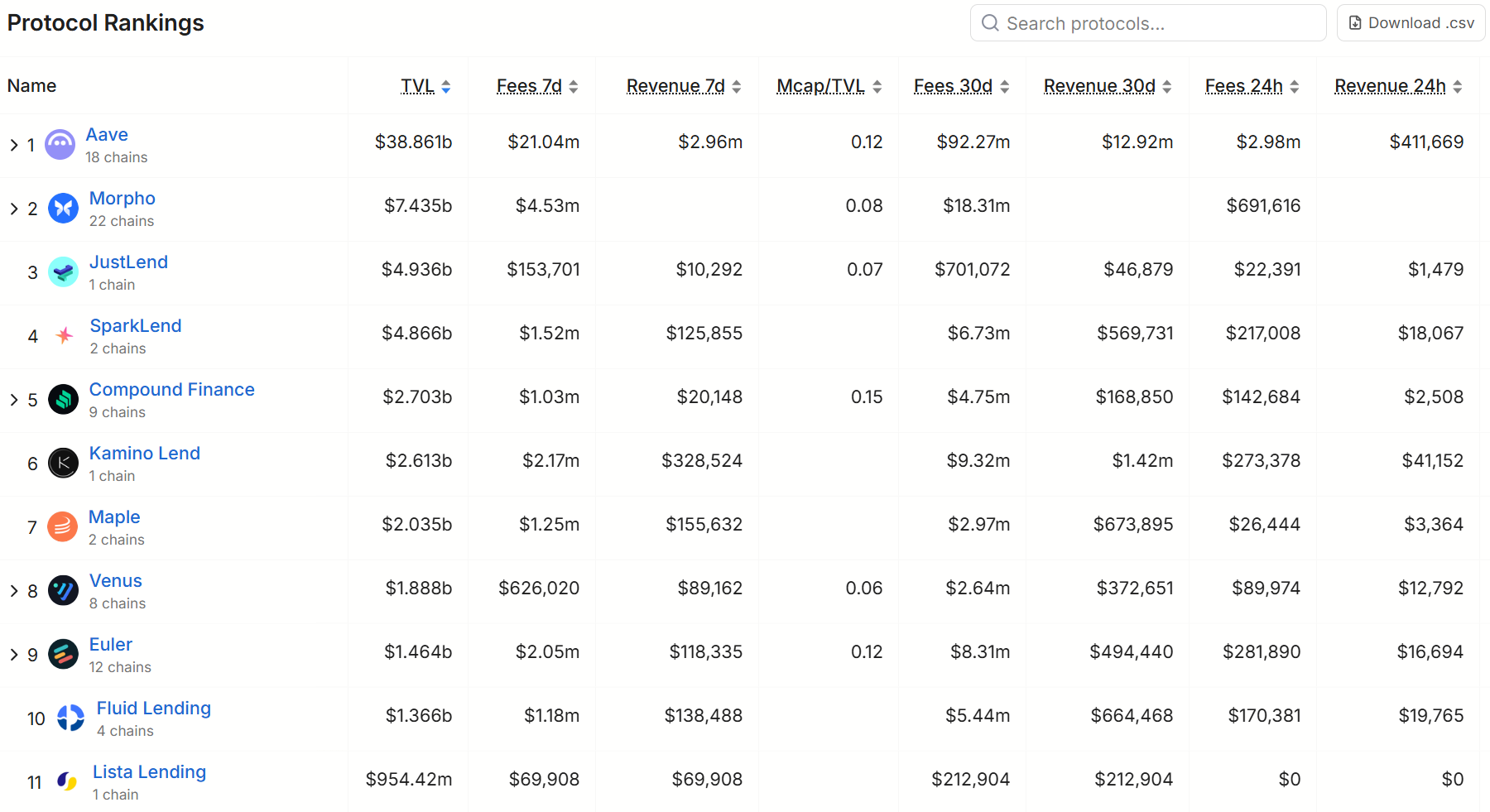The image size is (1490, 812).
Task: Click the Fluid Lending logo icon
Action: pos(70,718)
